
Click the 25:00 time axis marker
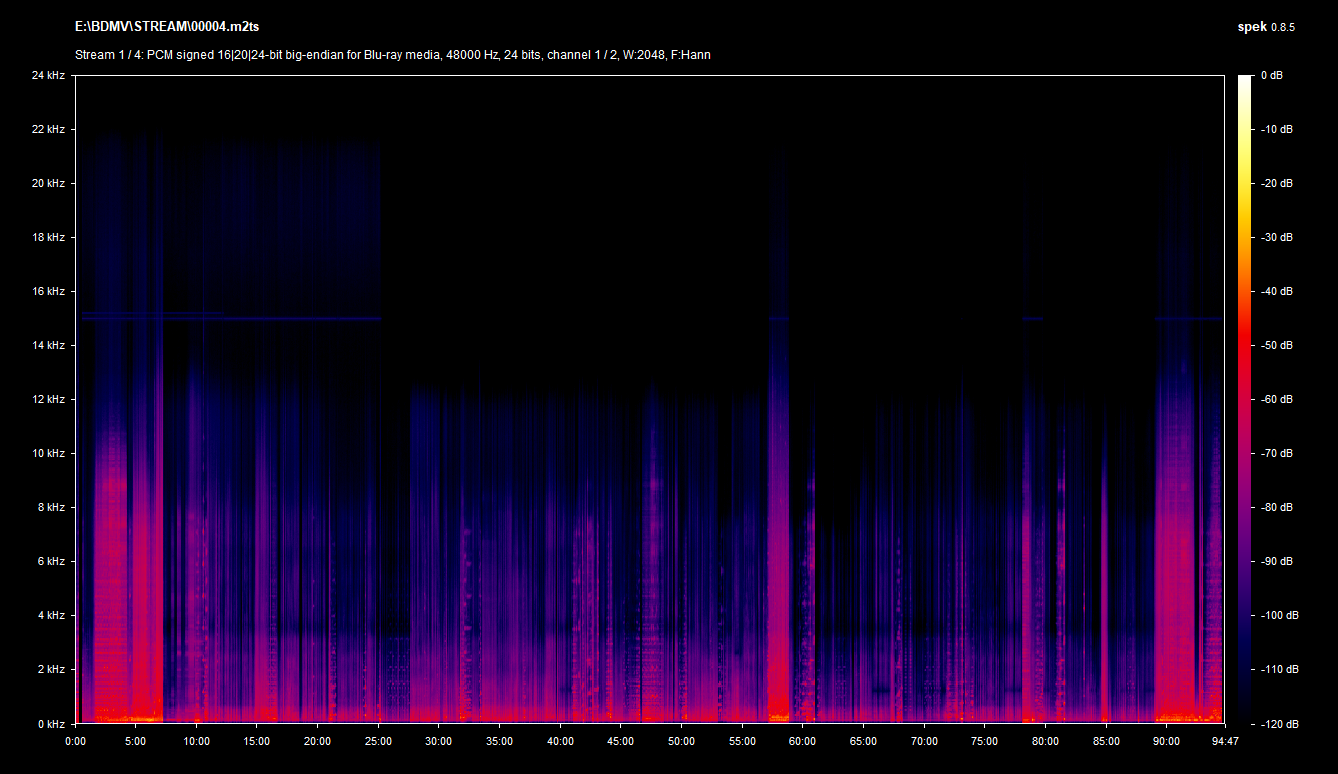pos(378,741)
